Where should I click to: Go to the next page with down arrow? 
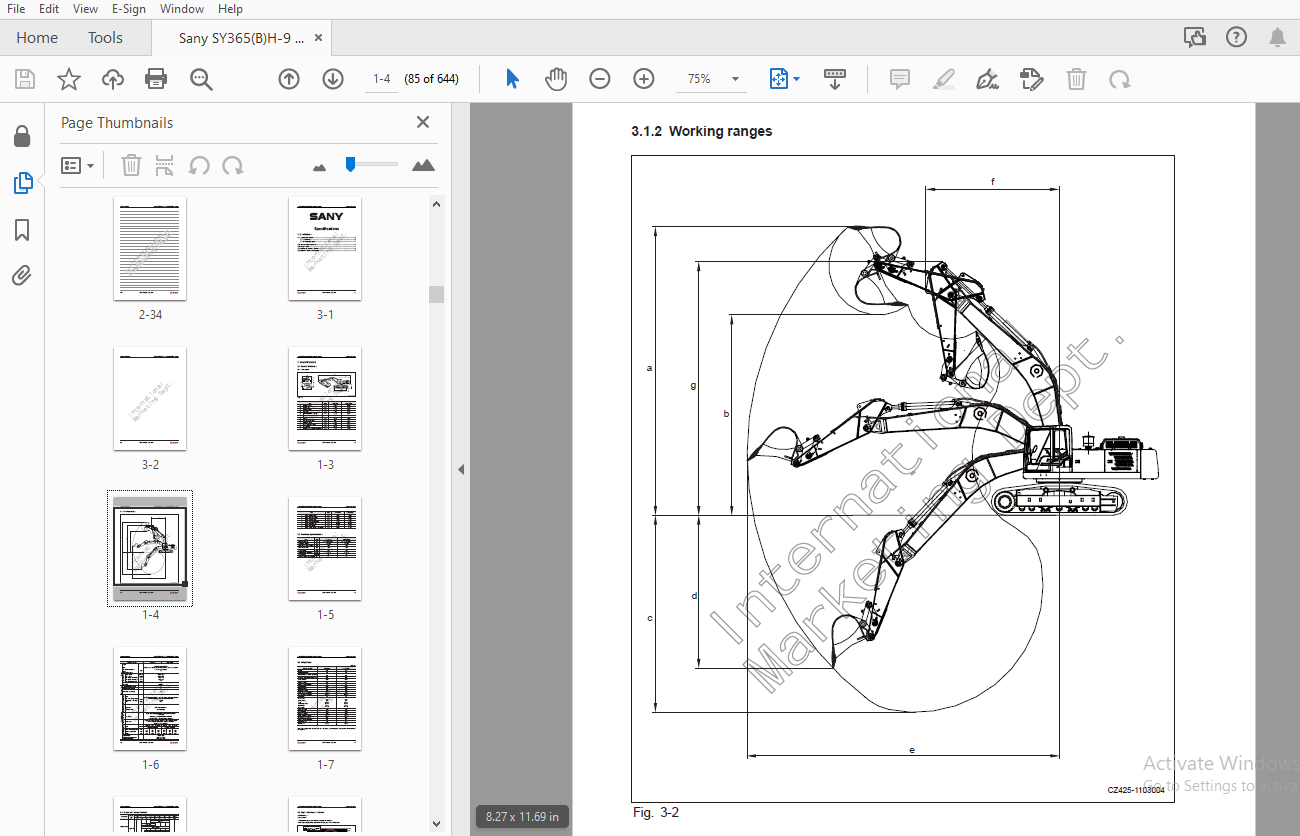(x=333, y=79)
